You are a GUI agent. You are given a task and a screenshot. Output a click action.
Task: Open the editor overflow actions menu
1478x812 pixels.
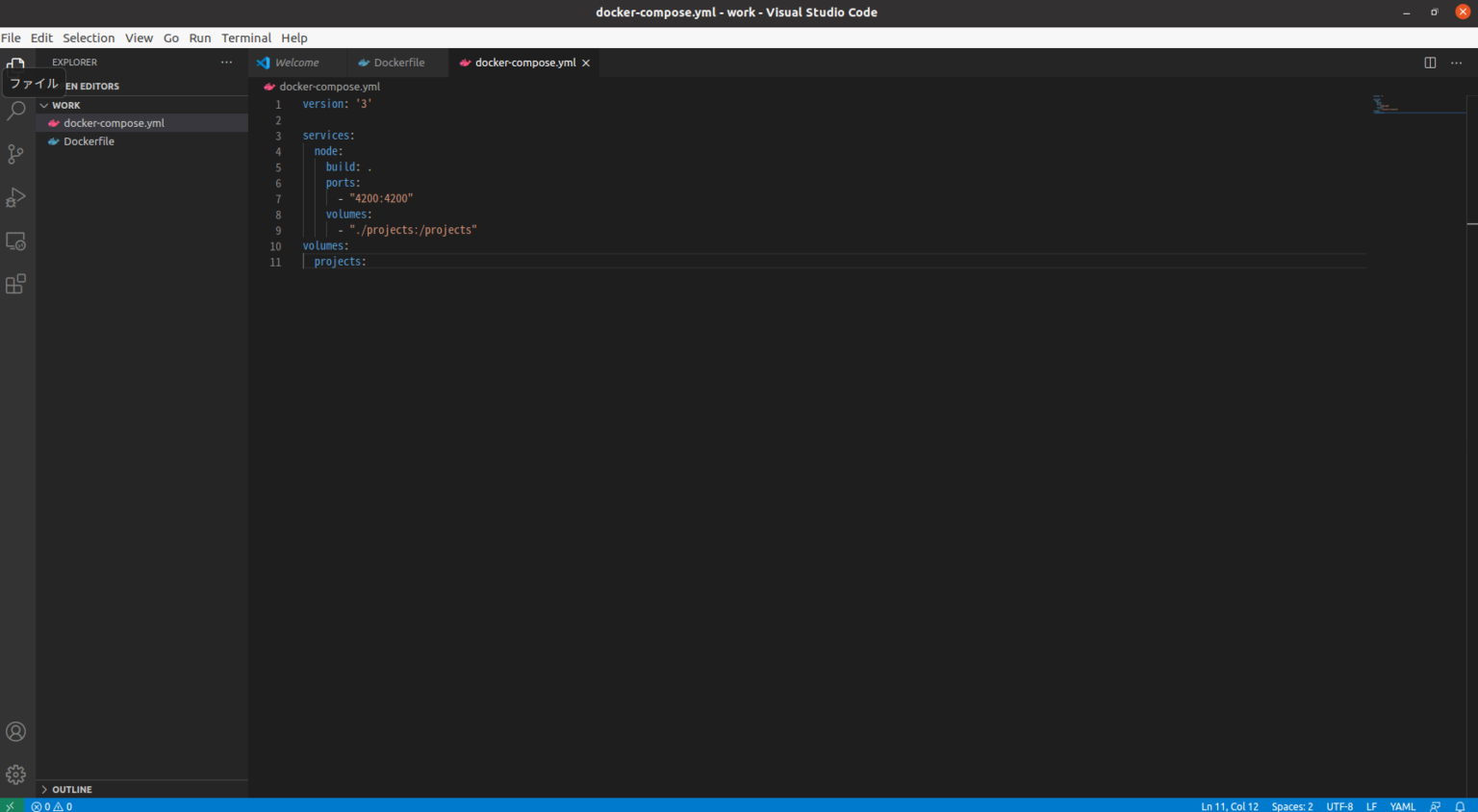click(1456, 62)
